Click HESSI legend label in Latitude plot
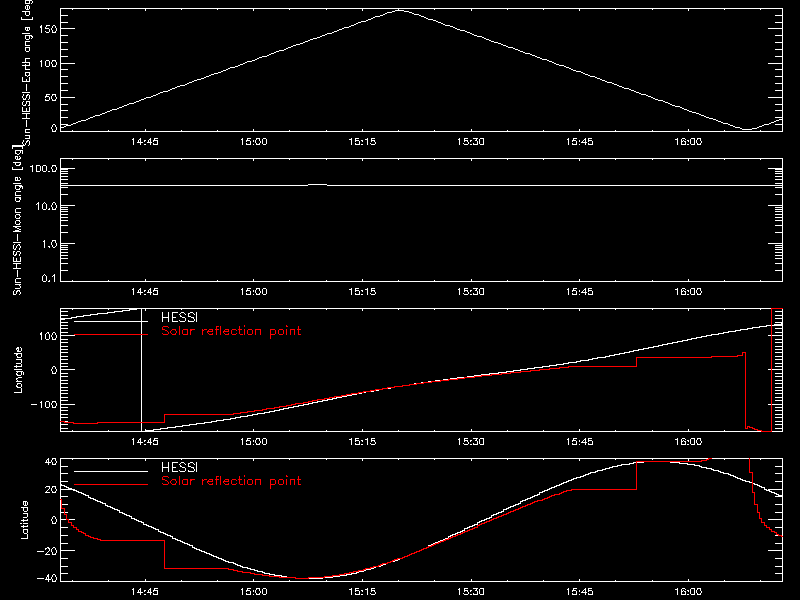 (179, 467)
